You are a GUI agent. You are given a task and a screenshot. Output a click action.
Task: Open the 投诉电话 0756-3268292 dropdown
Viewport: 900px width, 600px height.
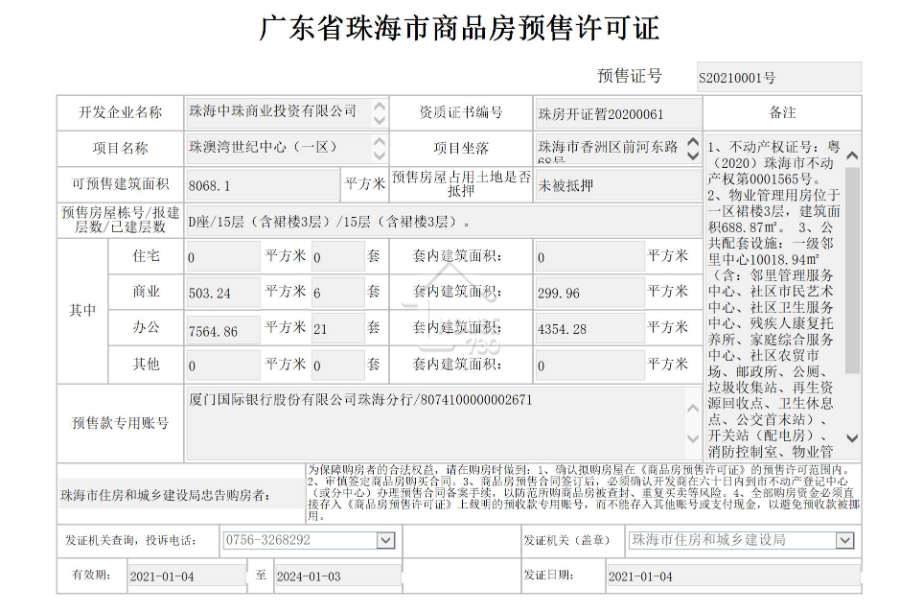point(386,540)
